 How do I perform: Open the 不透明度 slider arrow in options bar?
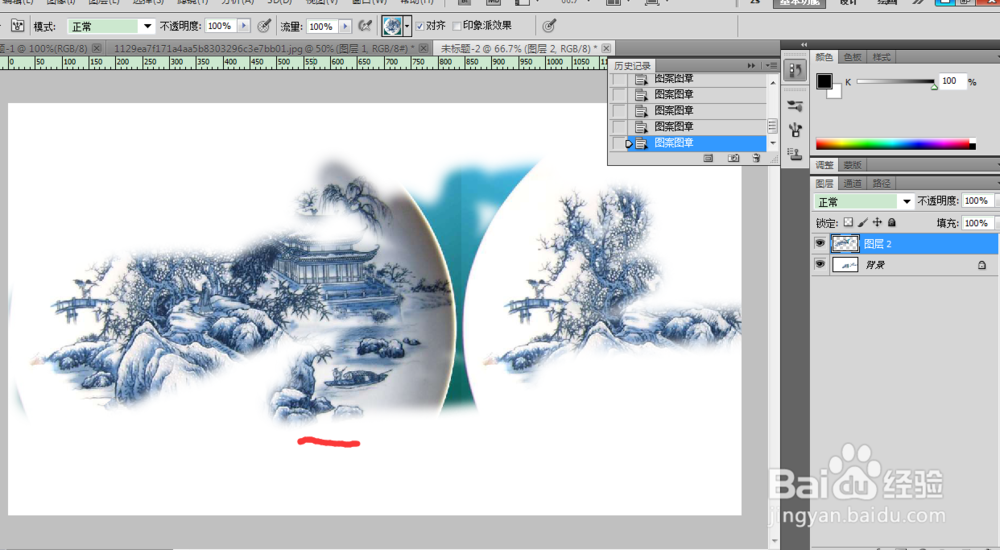pyautogui.click(x=244, y=26)
